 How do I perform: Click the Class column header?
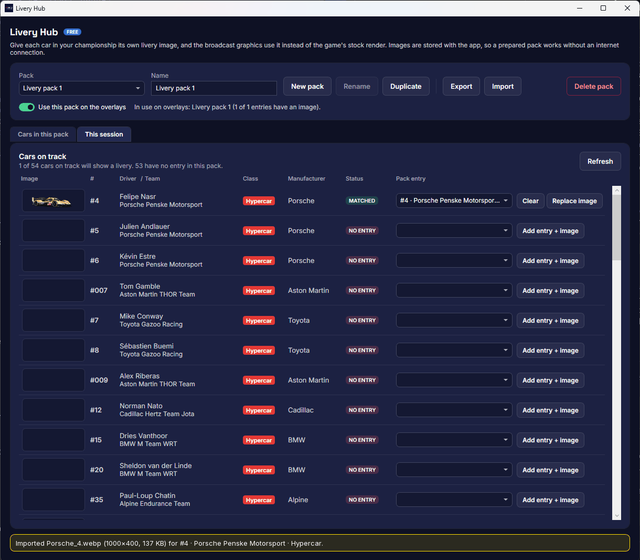click(x=250, y=178)
